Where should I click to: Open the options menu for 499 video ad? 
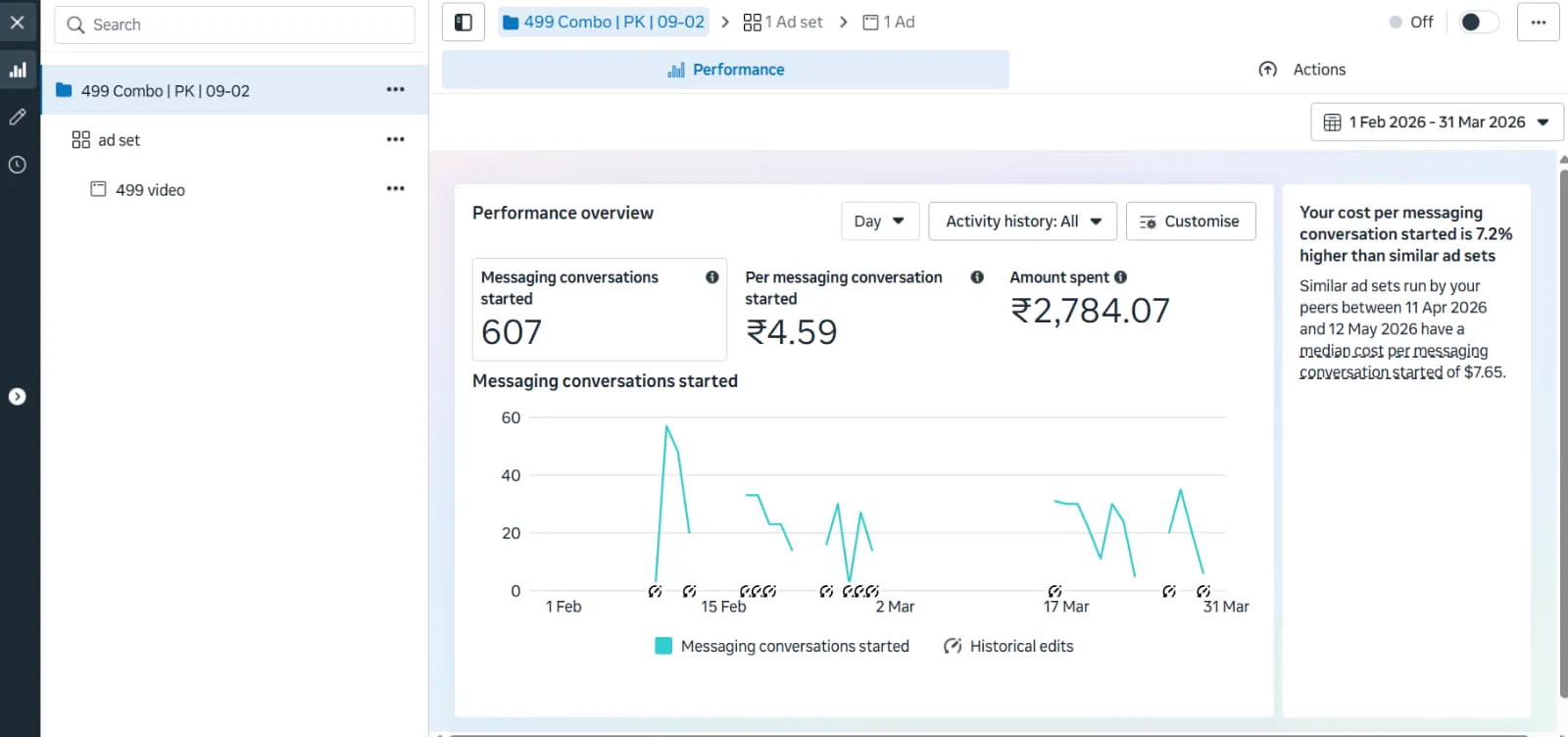[x=395, y=188]
